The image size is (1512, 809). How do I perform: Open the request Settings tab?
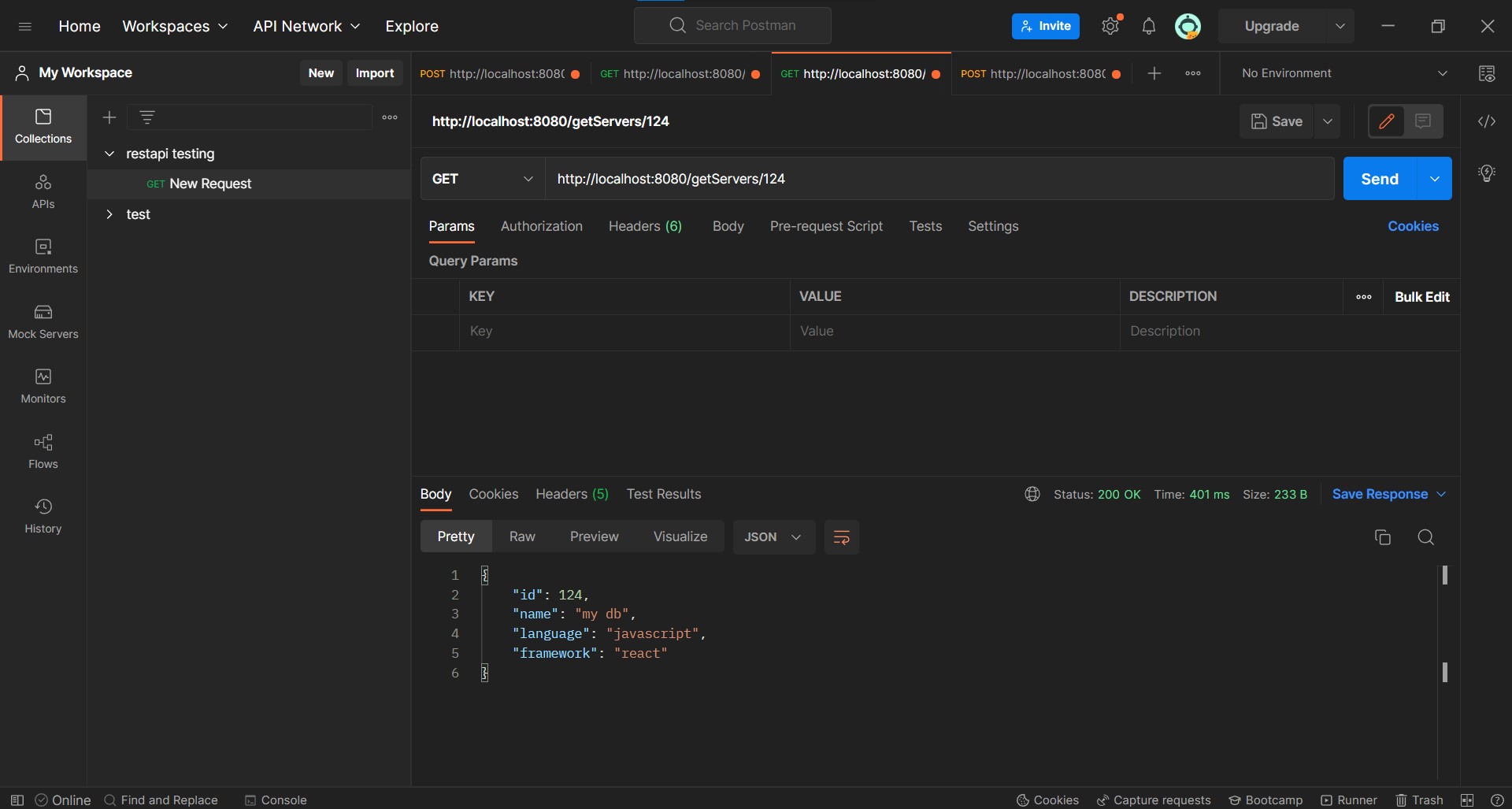click(x=993, y=226)
